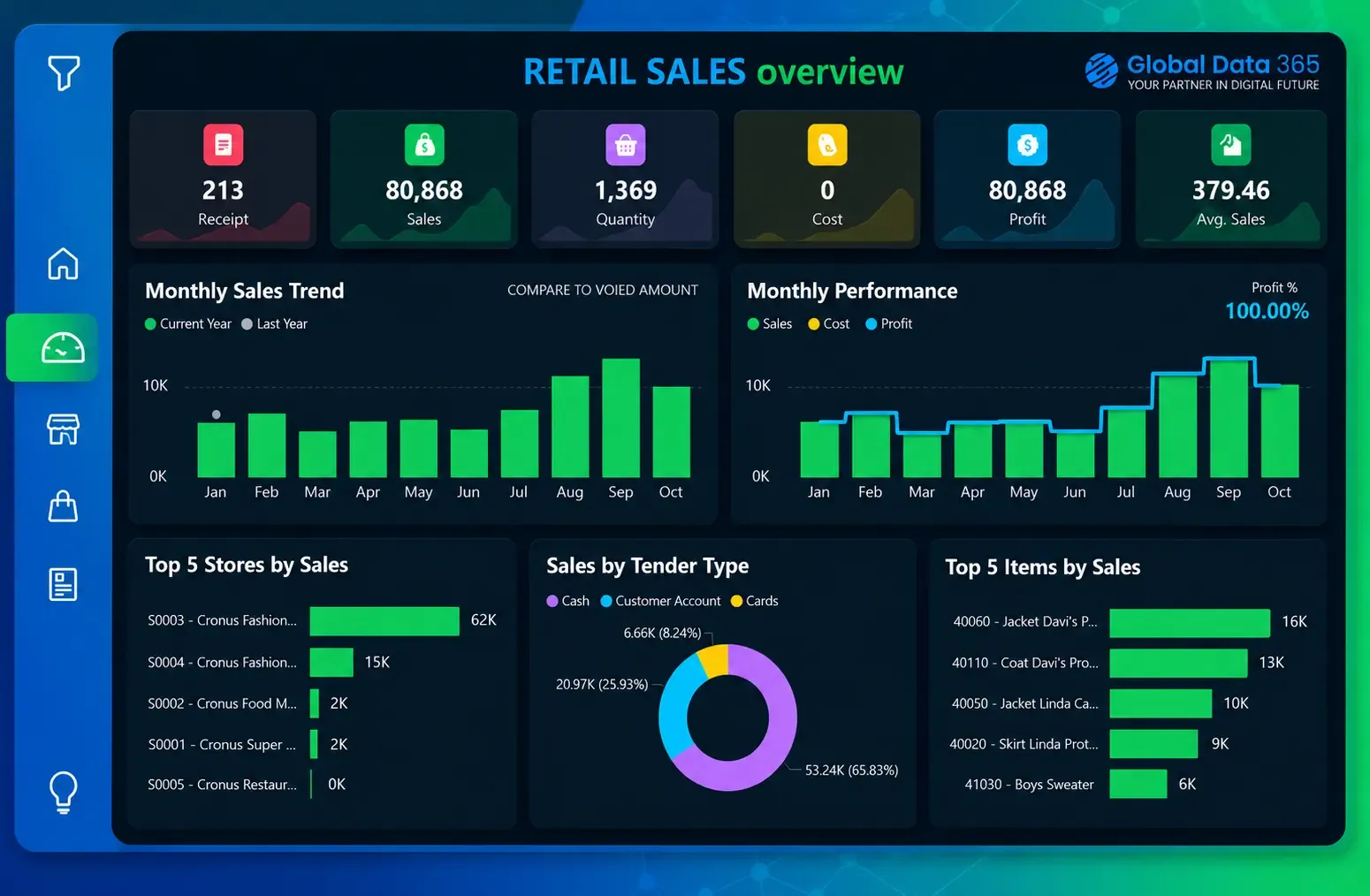
Task: Select the 40060 - Jacket Davi's bar
Action: click(x=1190, y=622)
